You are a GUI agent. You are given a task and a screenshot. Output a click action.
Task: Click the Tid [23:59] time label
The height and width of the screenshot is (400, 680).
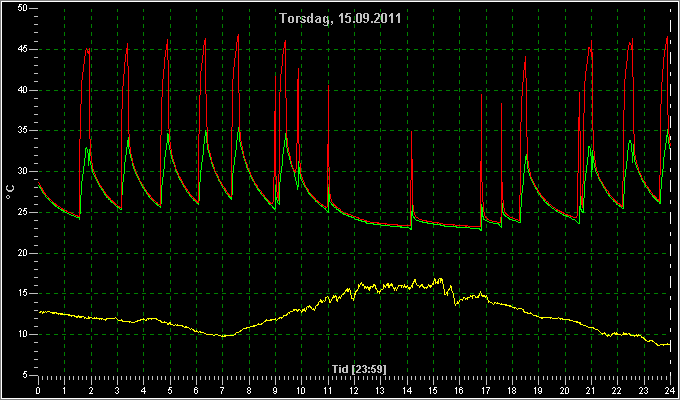click(x=359, y=369)
